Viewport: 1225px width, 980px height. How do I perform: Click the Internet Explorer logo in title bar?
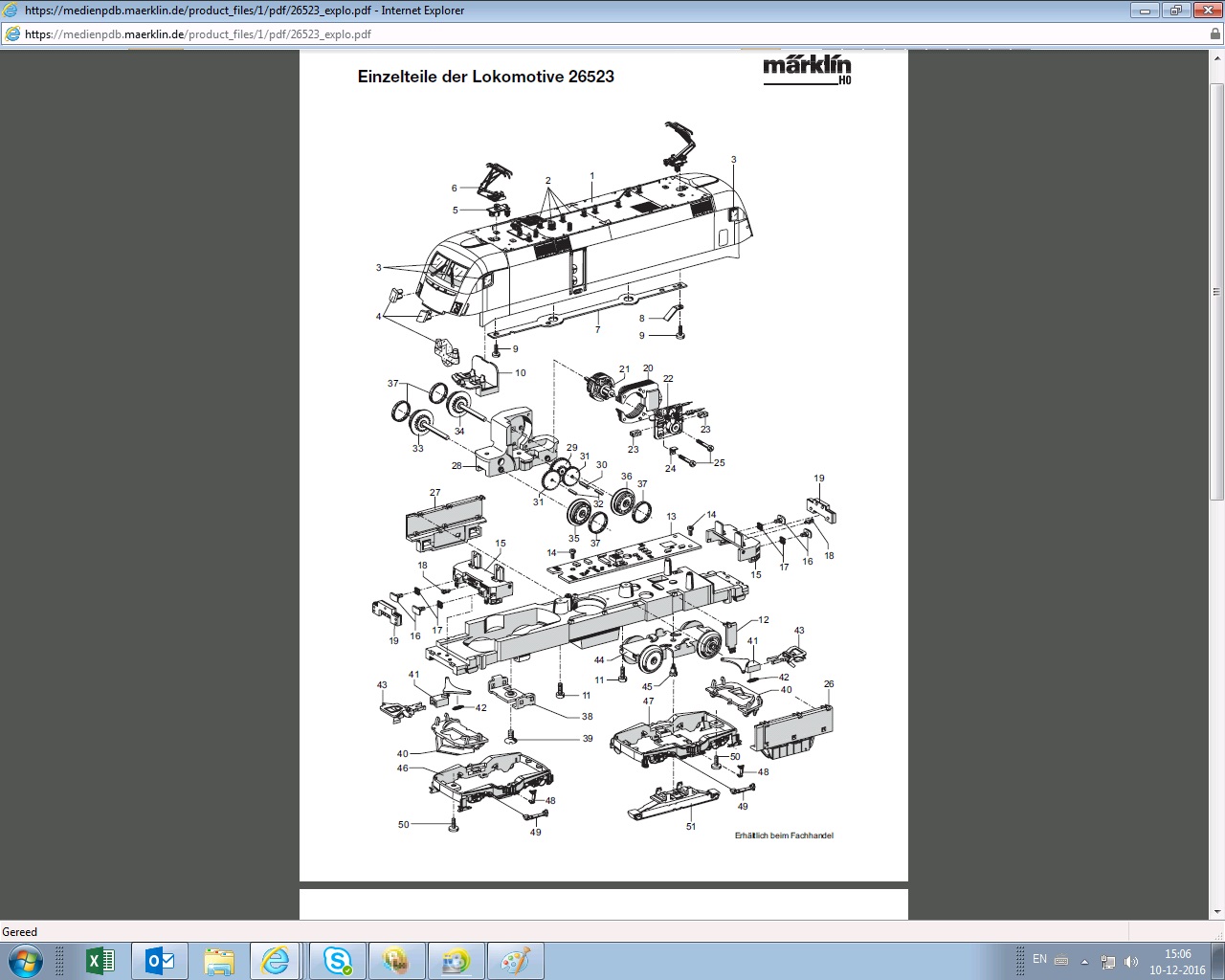(11, 11)
